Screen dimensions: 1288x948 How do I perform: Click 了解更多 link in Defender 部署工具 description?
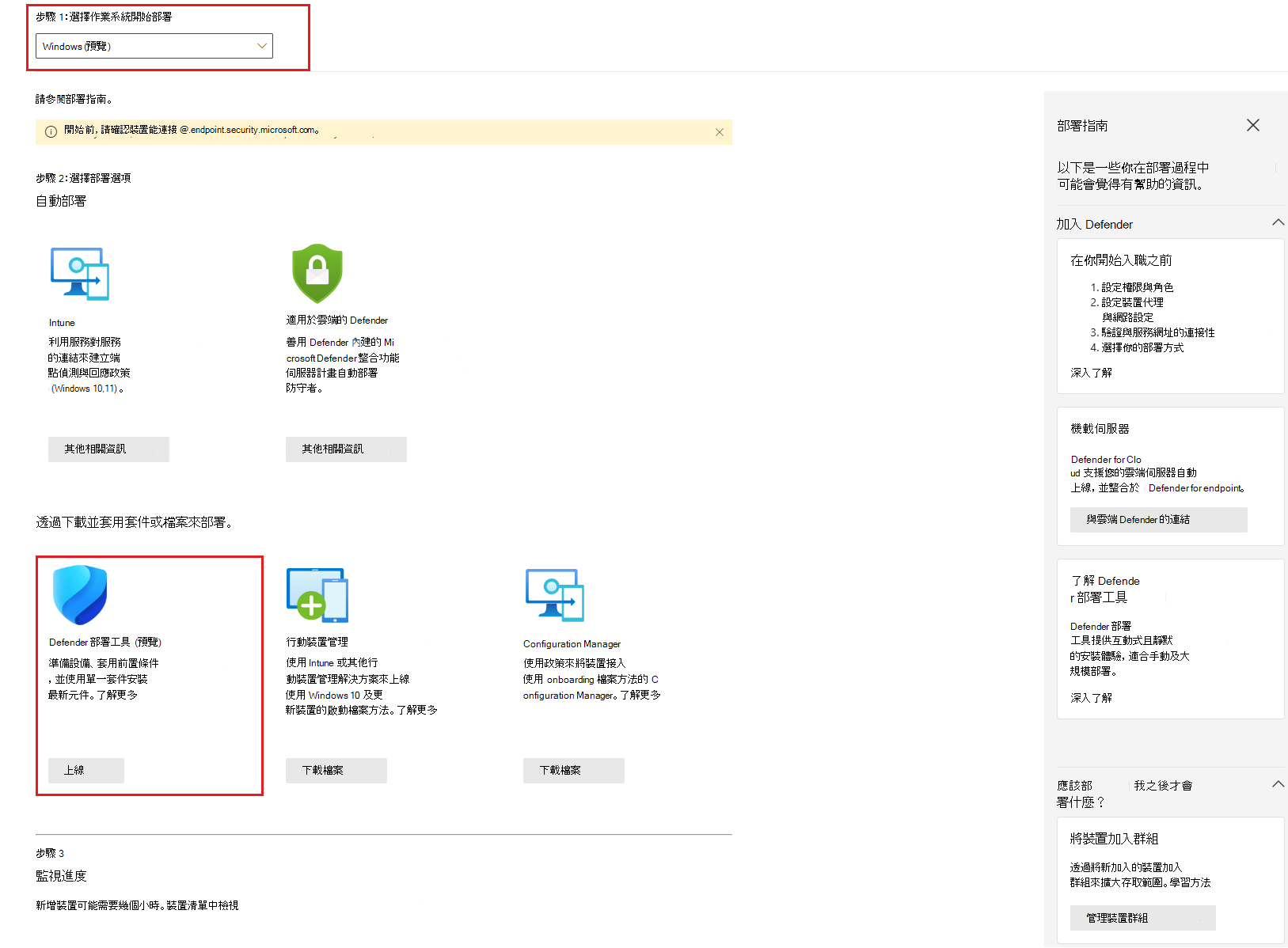pos(117,695)
